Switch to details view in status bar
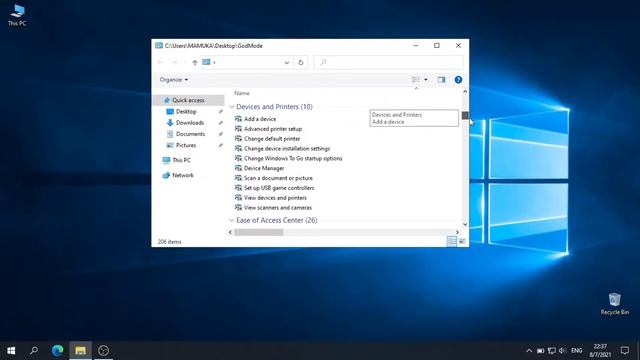The width and height of the screenshot is (640, 360). click(x=451, y=241)
